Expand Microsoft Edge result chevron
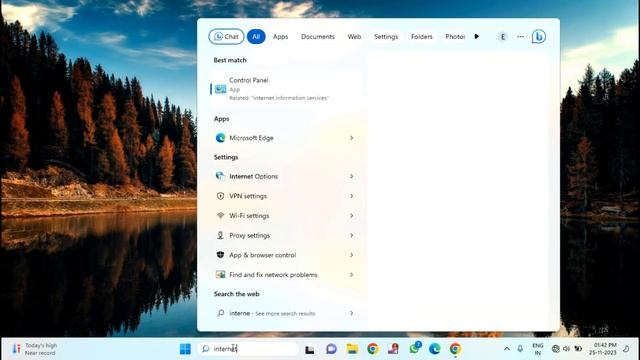The image size is (640, 360). (351, 138)
